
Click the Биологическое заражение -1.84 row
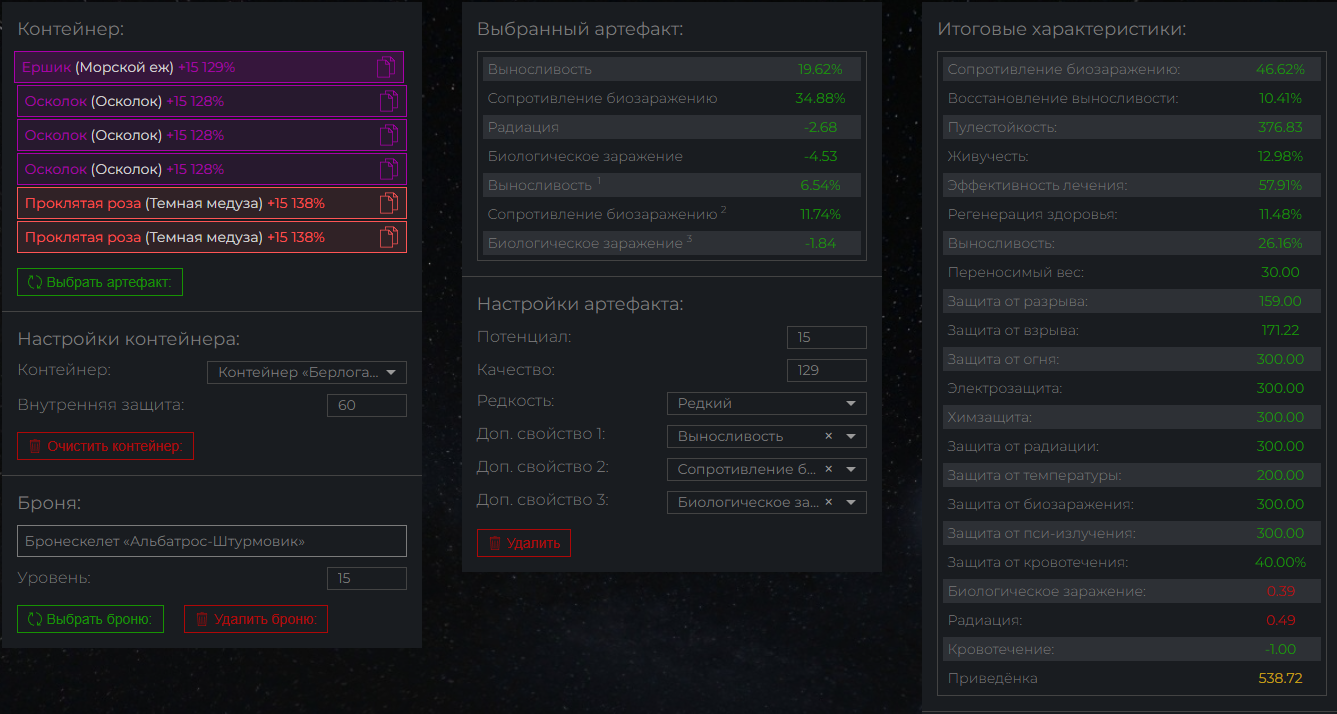(672, 243)
